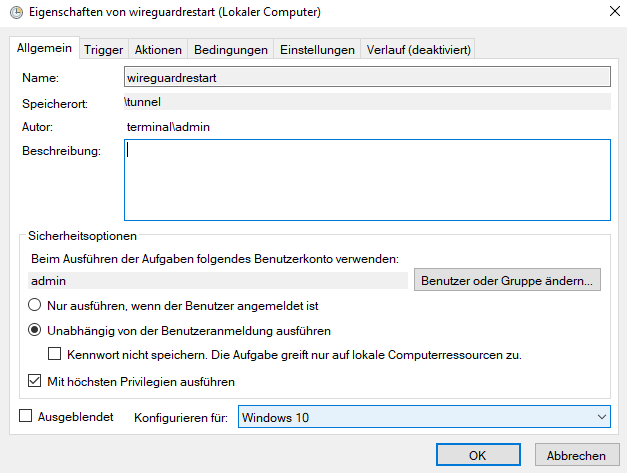Click 'Benutzer oder Gruppe ändern...' button
The image size is (627, 473).
pos(508,281)
